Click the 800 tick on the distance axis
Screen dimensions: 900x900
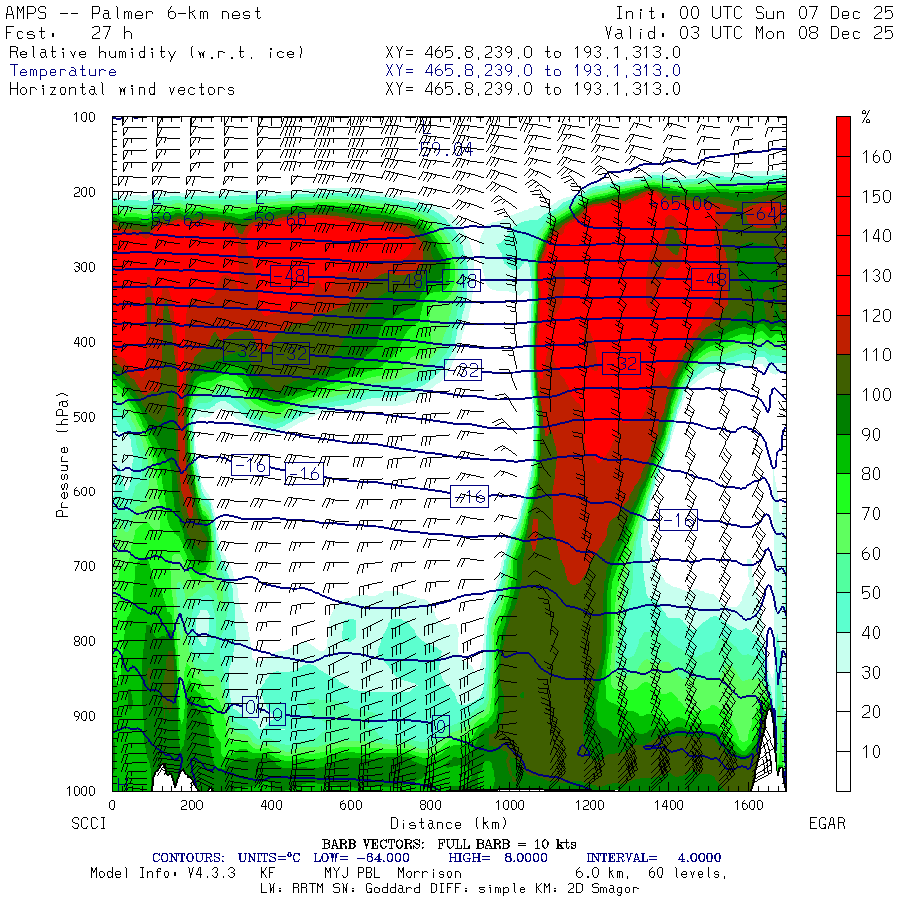pyautogui.click(x=430, y=805)
